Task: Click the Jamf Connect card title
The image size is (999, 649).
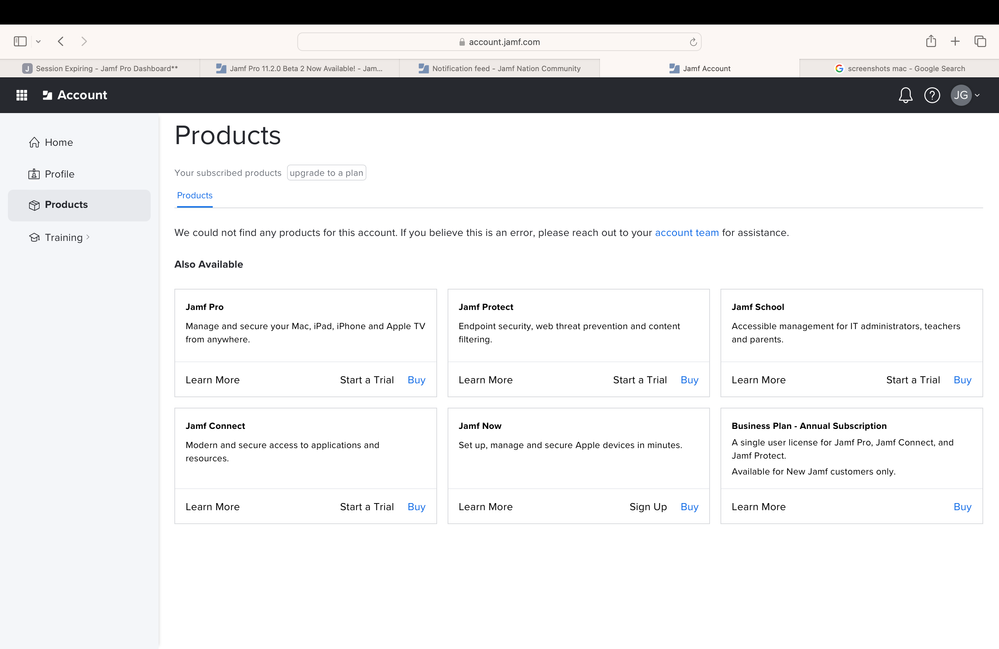Action: coord(215,426)
